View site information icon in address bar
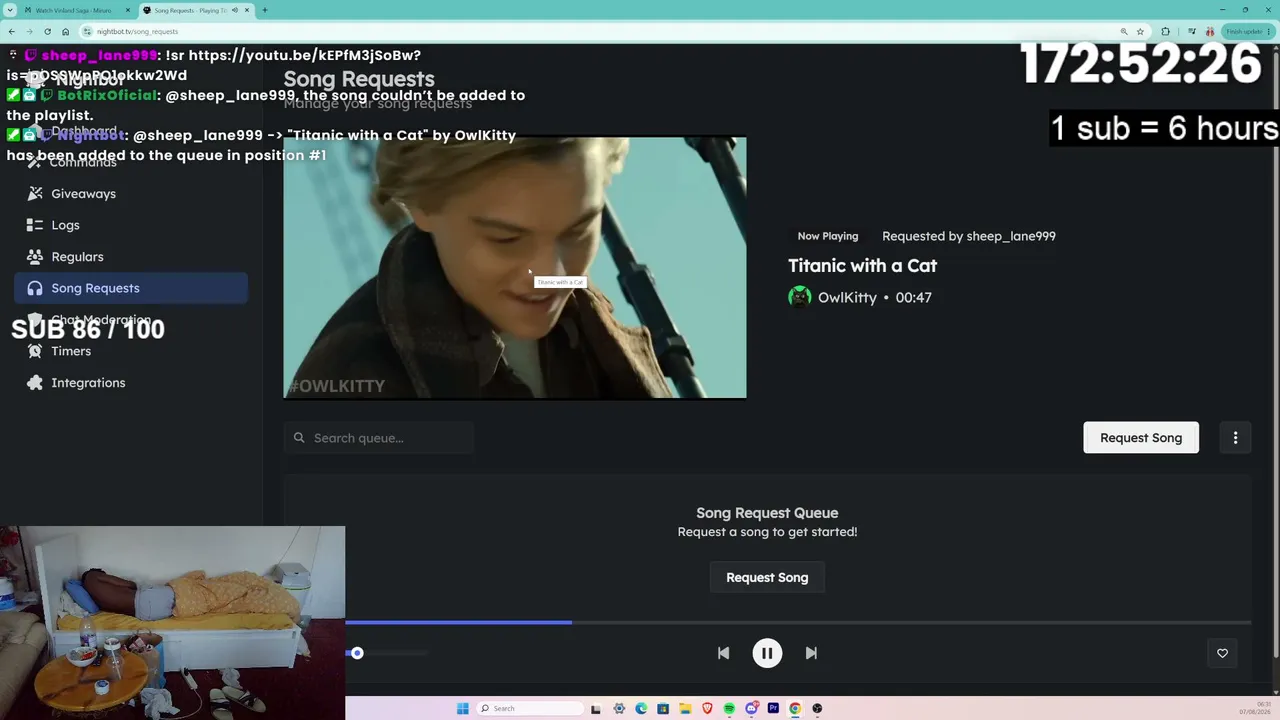The height and width of the screenshot is (720, 1280). point(88,31)
